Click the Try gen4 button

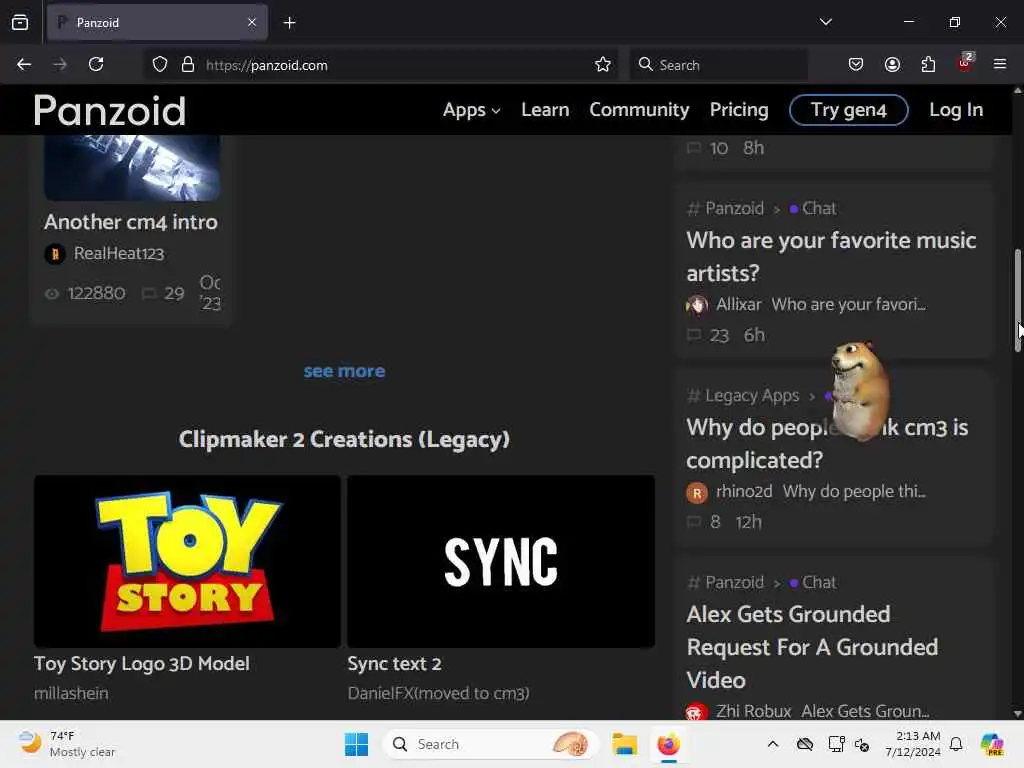848,110
